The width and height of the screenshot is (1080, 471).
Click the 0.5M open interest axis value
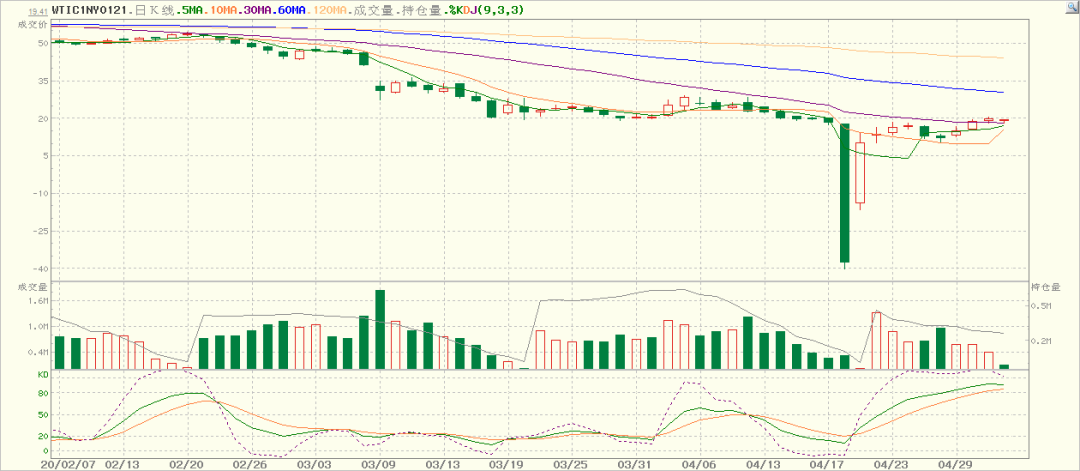click(1040, 306)
